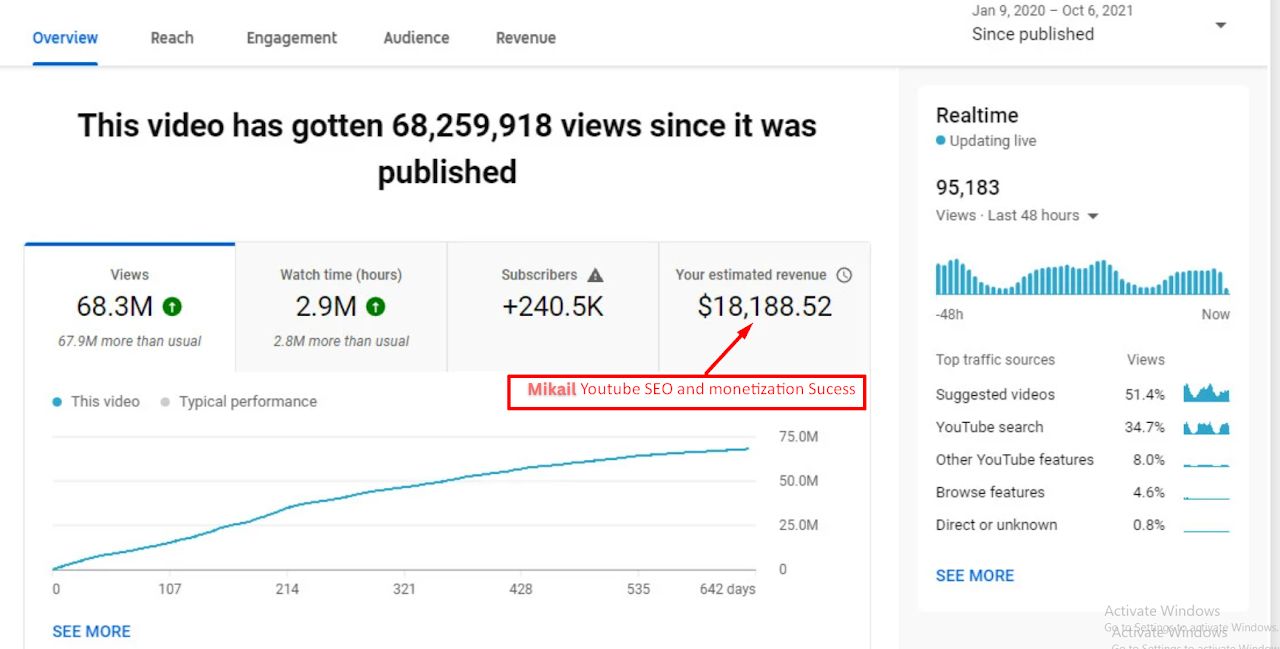Click the warning triangle next to Subscribers
This screenshot has width=1280, height=649.
point(595,275)
